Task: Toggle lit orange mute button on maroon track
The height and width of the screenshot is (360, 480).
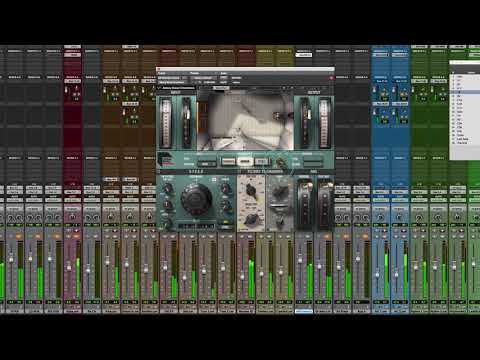Action: pos(76,236)
